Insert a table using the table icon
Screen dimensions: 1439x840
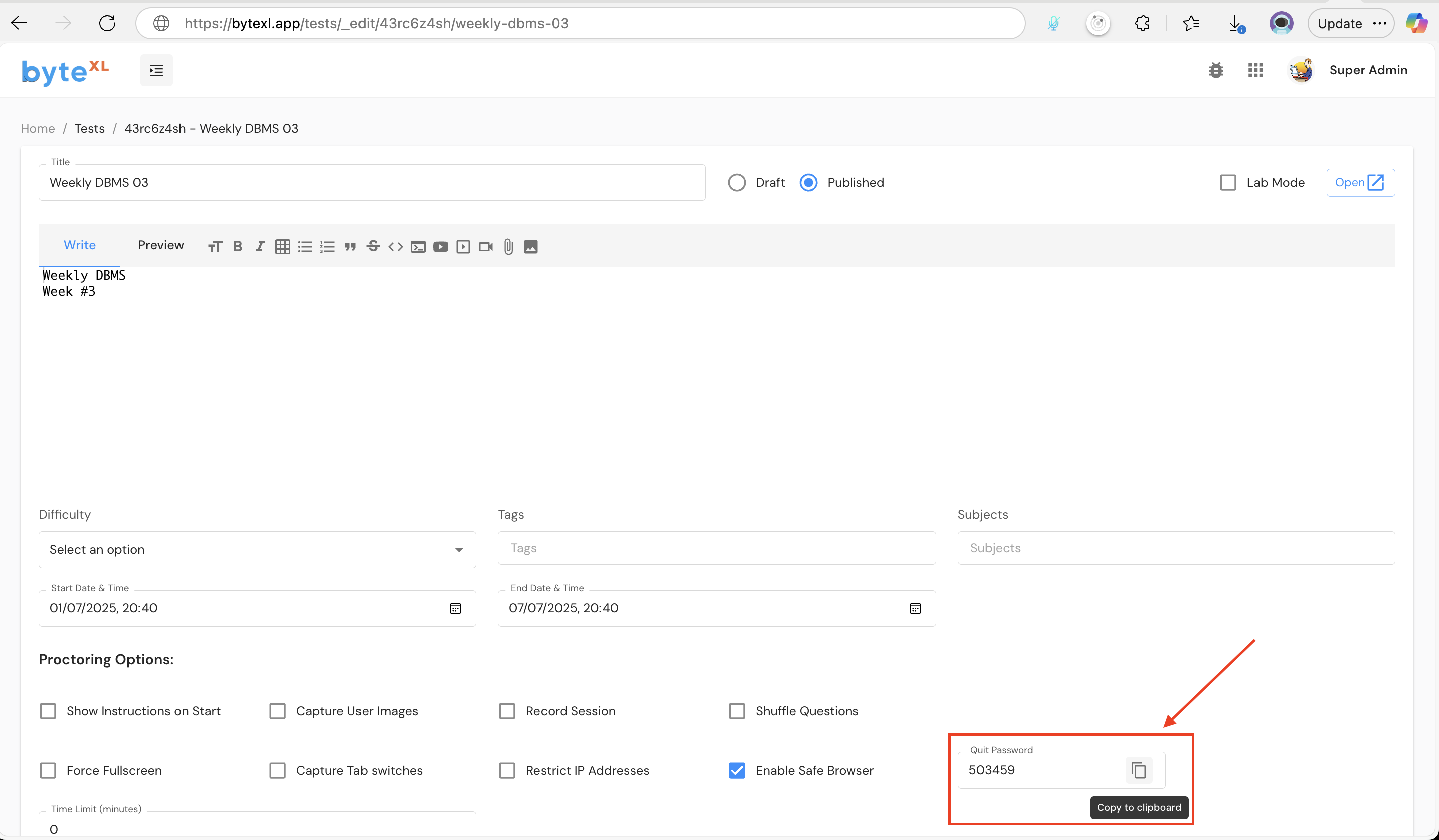point(282,247)
